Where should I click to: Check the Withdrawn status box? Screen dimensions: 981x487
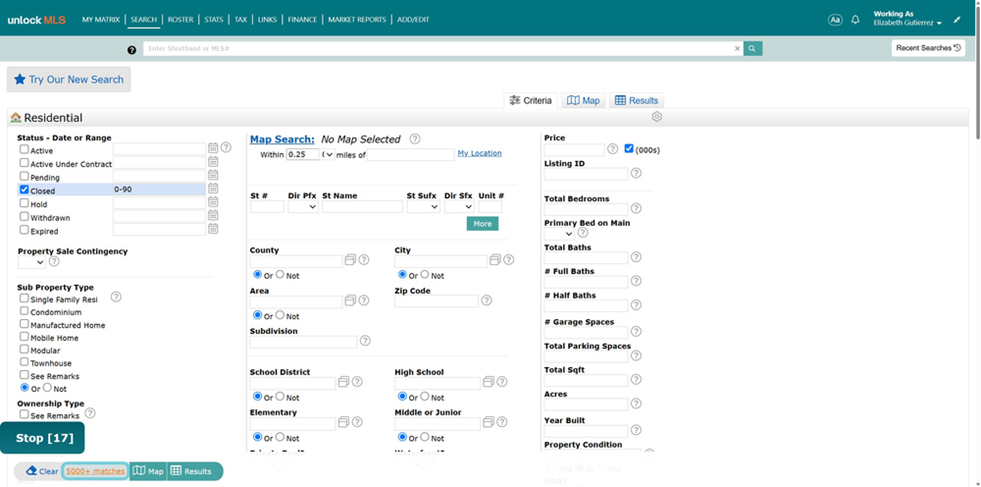pos(24,217)
